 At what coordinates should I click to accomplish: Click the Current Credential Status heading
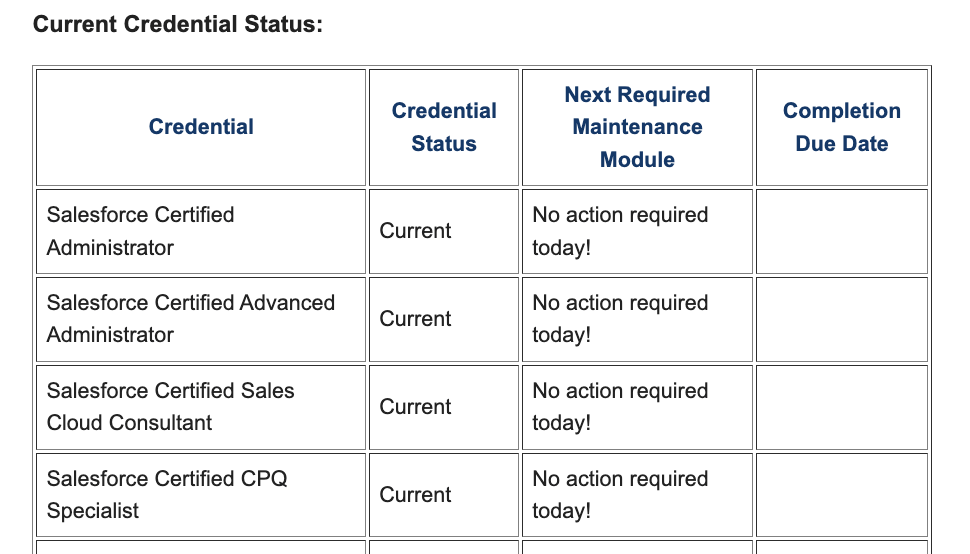[x=178, y=24]
